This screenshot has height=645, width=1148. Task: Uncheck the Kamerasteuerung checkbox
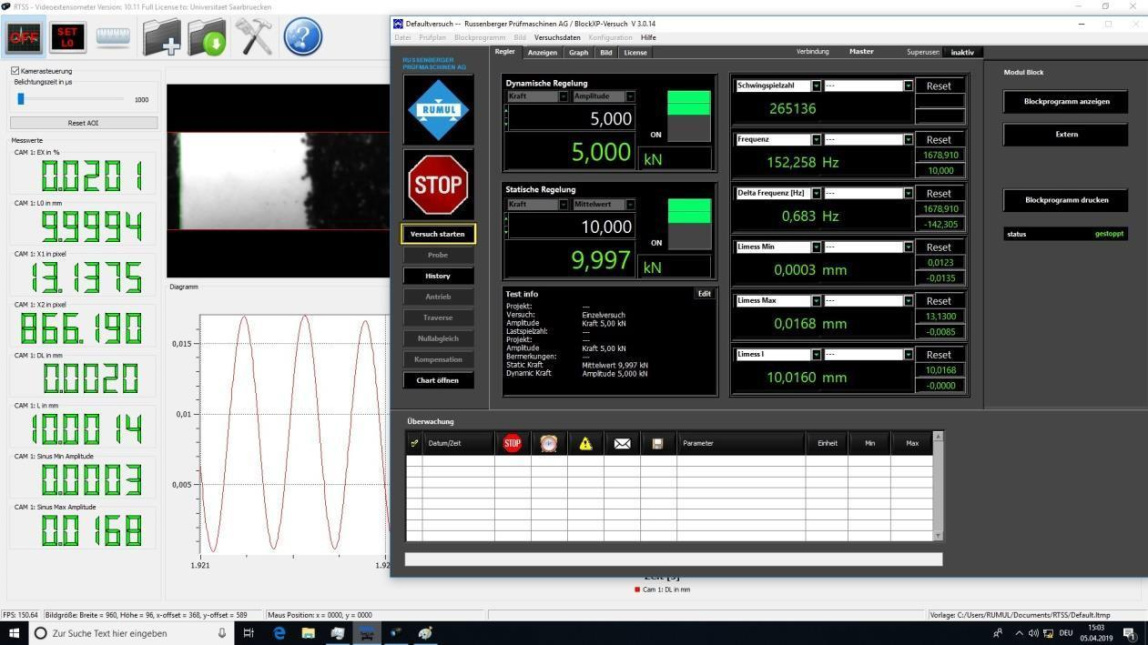point(15,71)
